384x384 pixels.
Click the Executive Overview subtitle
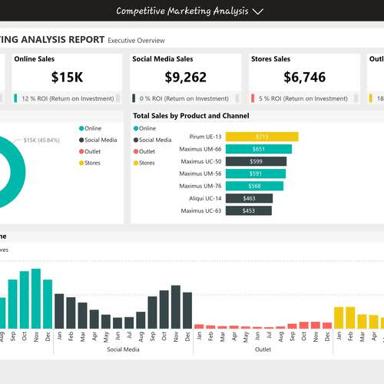tap(136, 41)
